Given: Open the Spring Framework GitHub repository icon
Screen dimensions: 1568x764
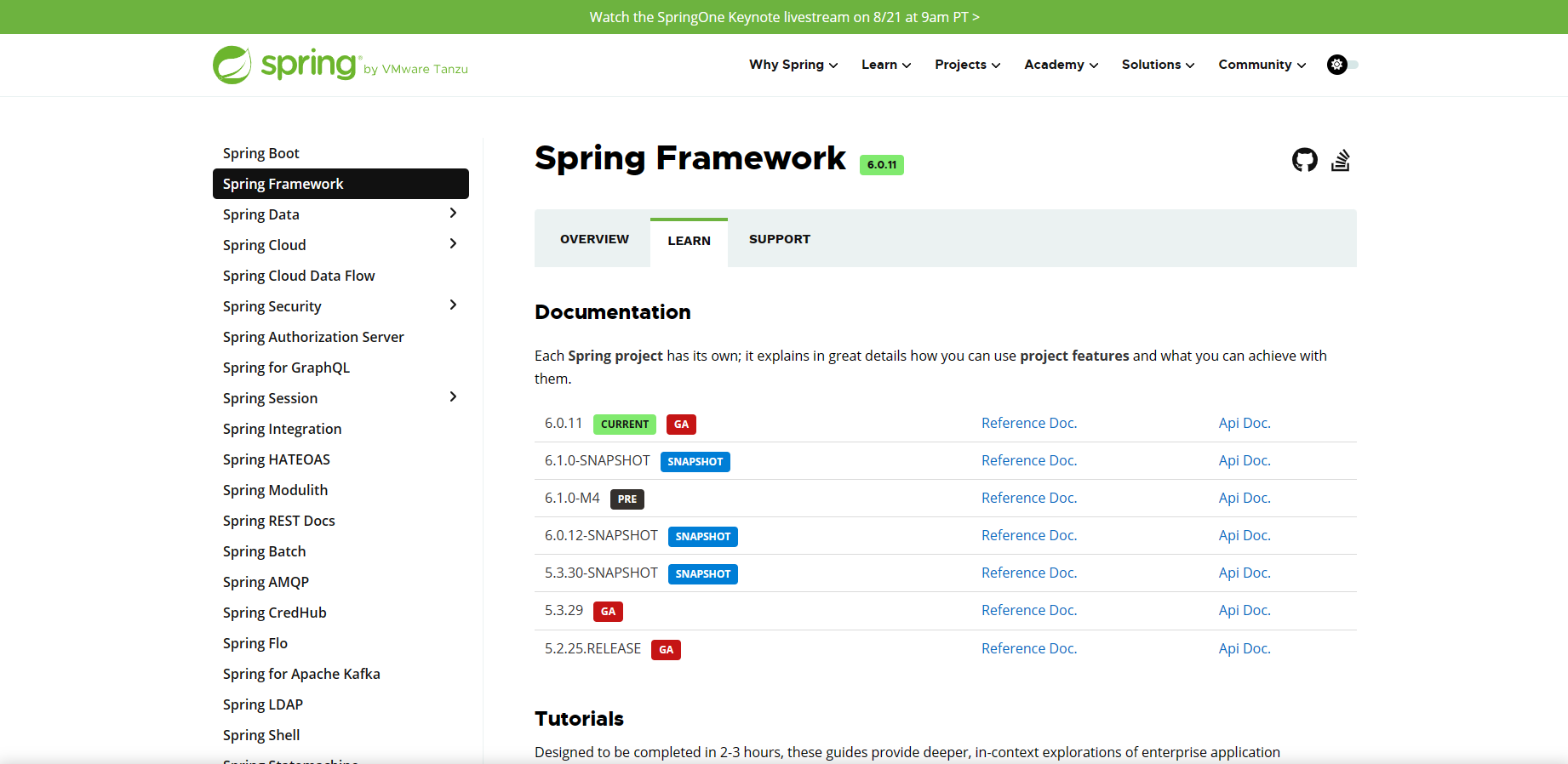Looking at the screenshot, I should pos(1304,160).
